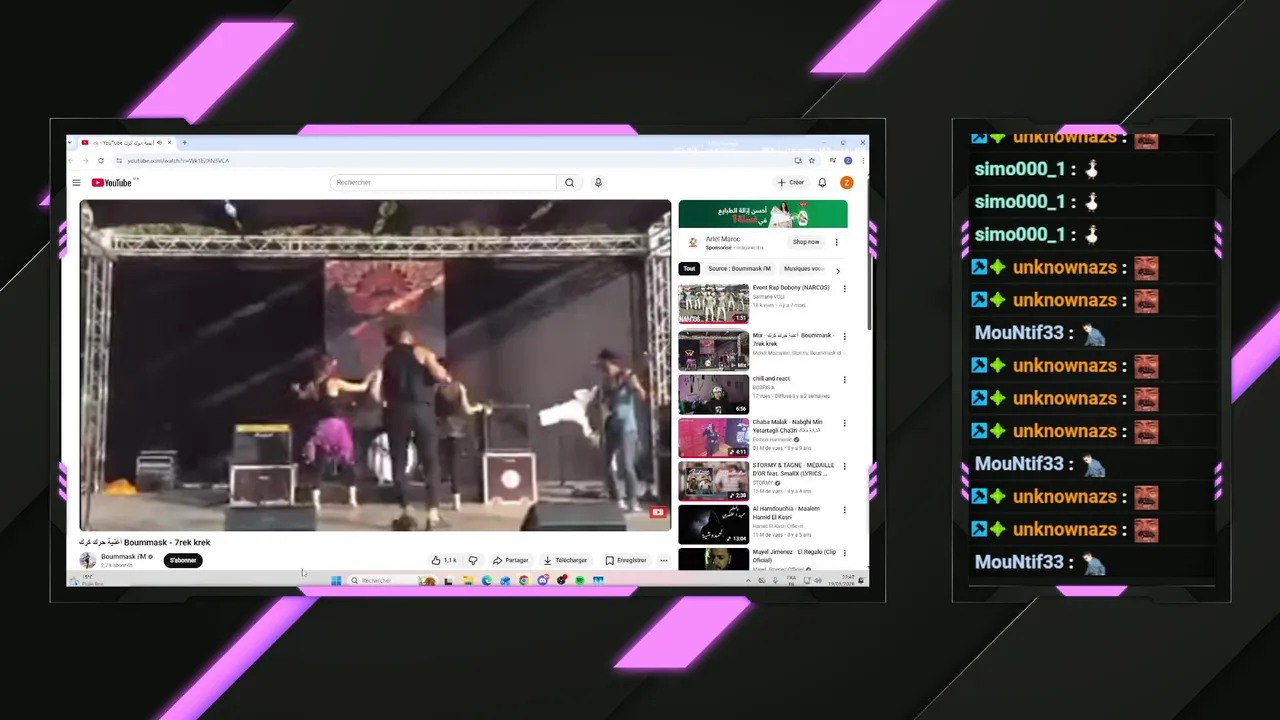Open options for Al Hamdouchia video
The height and width of the screenshot is (720, 1280).
844,509
